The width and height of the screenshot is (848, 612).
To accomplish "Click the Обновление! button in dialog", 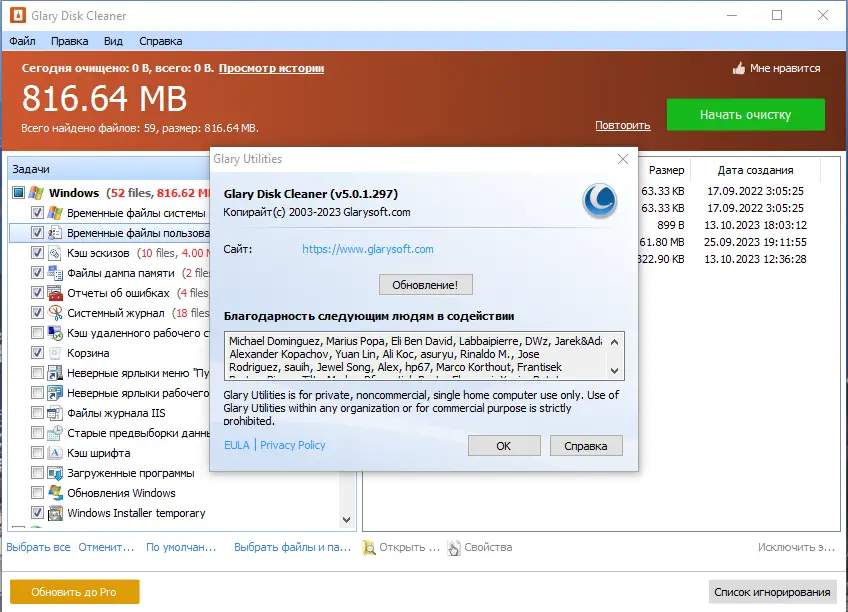I will coord(426,285).
